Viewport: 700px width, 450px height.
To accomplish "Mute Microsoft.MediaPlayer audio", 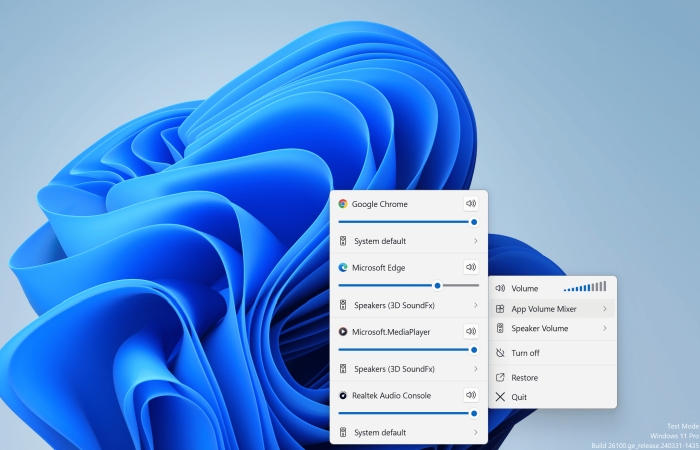I will coord(471,331).
